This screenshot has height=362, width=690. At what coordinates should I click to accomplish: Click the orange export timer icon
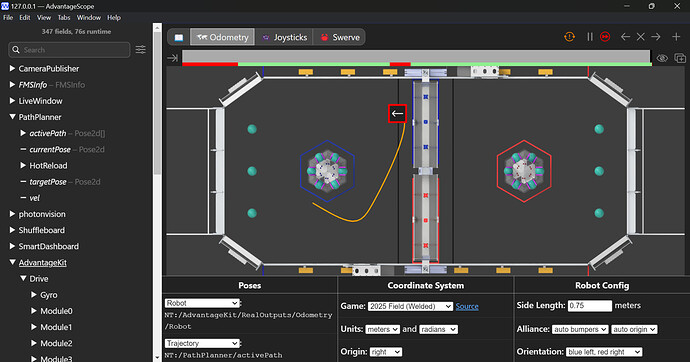point(569,37)
